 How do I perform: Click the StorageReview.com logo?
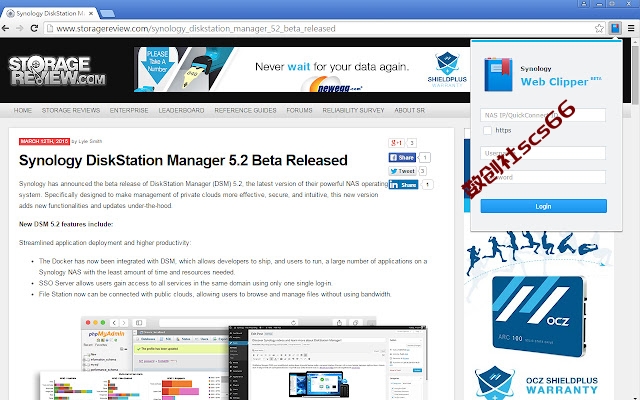click(57, 70)
